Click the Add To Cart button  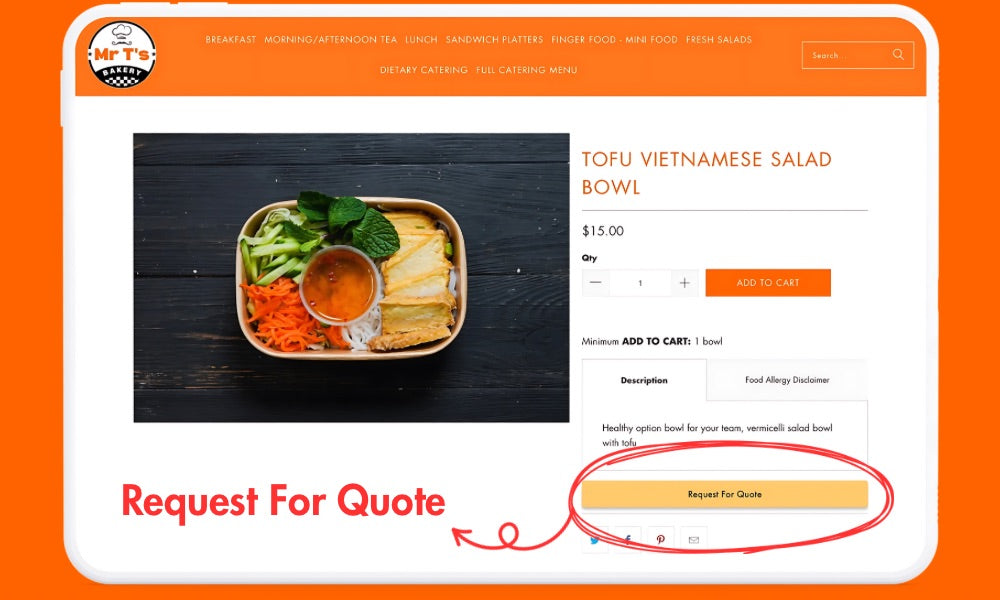pos(768,282)
